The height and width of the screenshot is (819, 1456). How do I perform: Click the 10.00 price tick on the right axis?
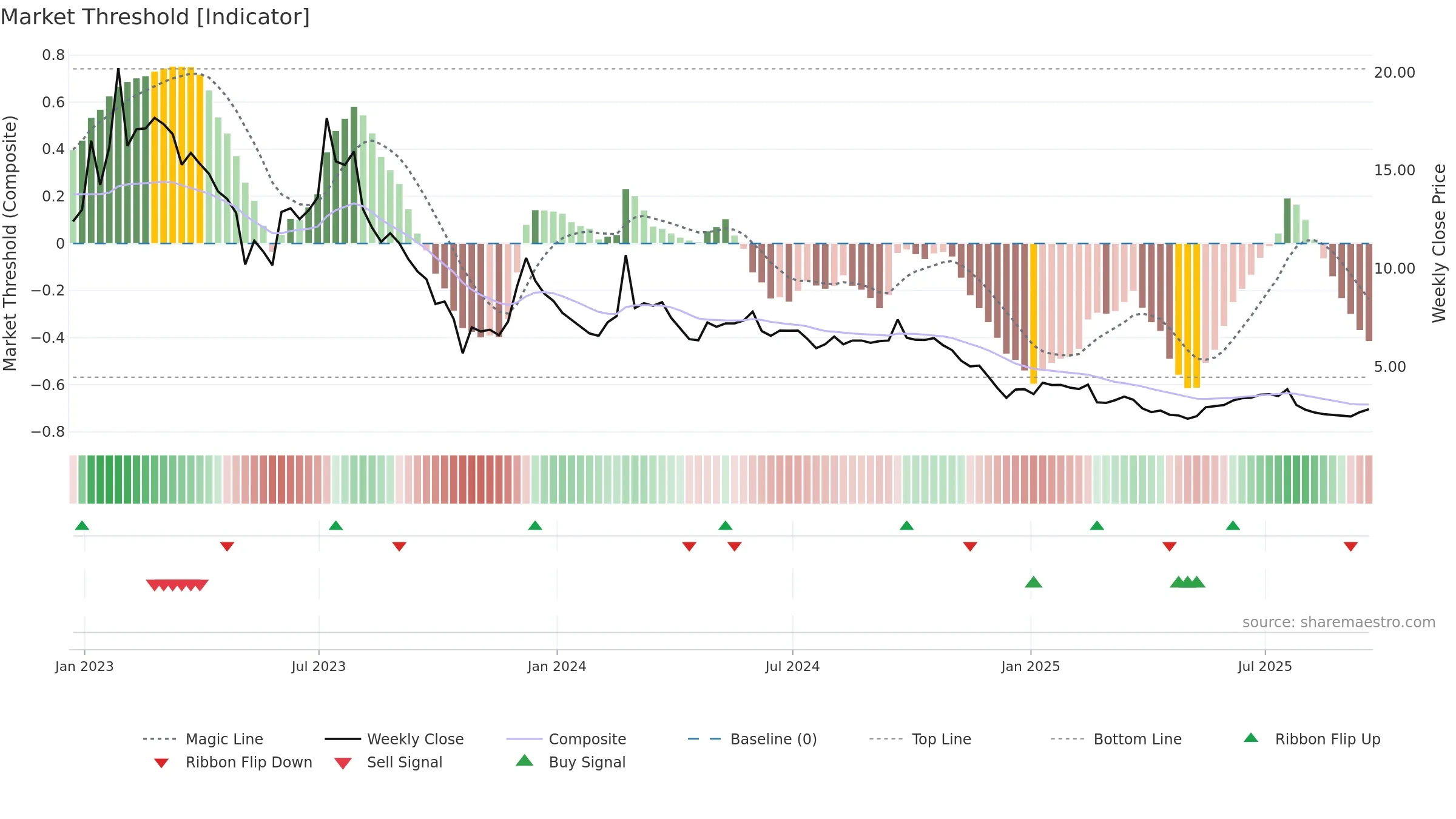[x=1395, y=269]
